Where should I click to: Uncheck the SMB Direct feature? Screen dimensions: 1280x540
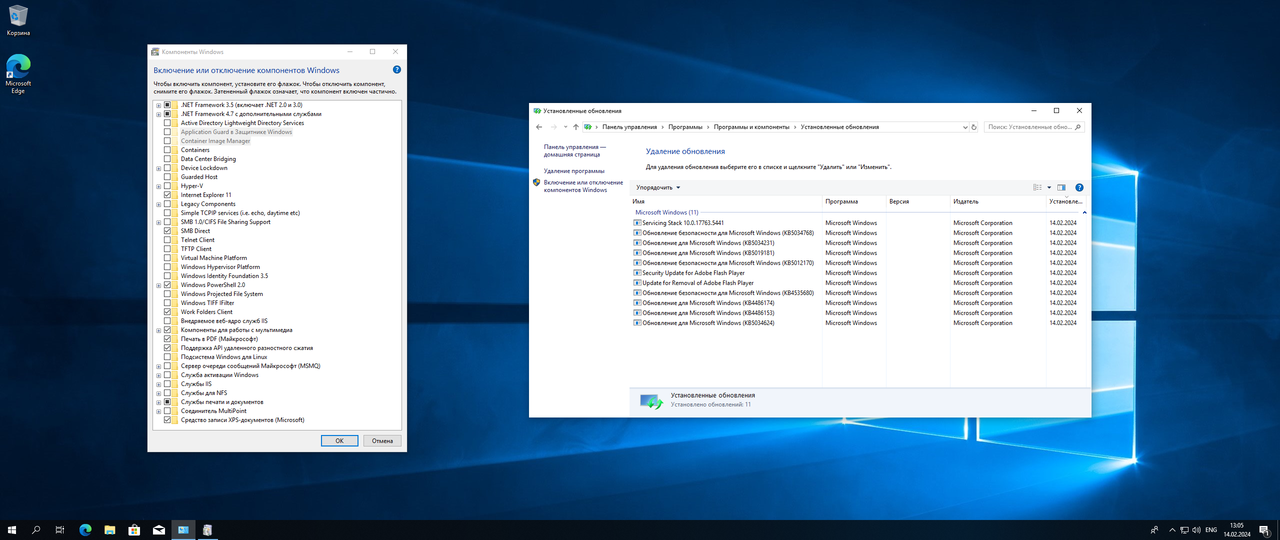click(x=167, y=231)
